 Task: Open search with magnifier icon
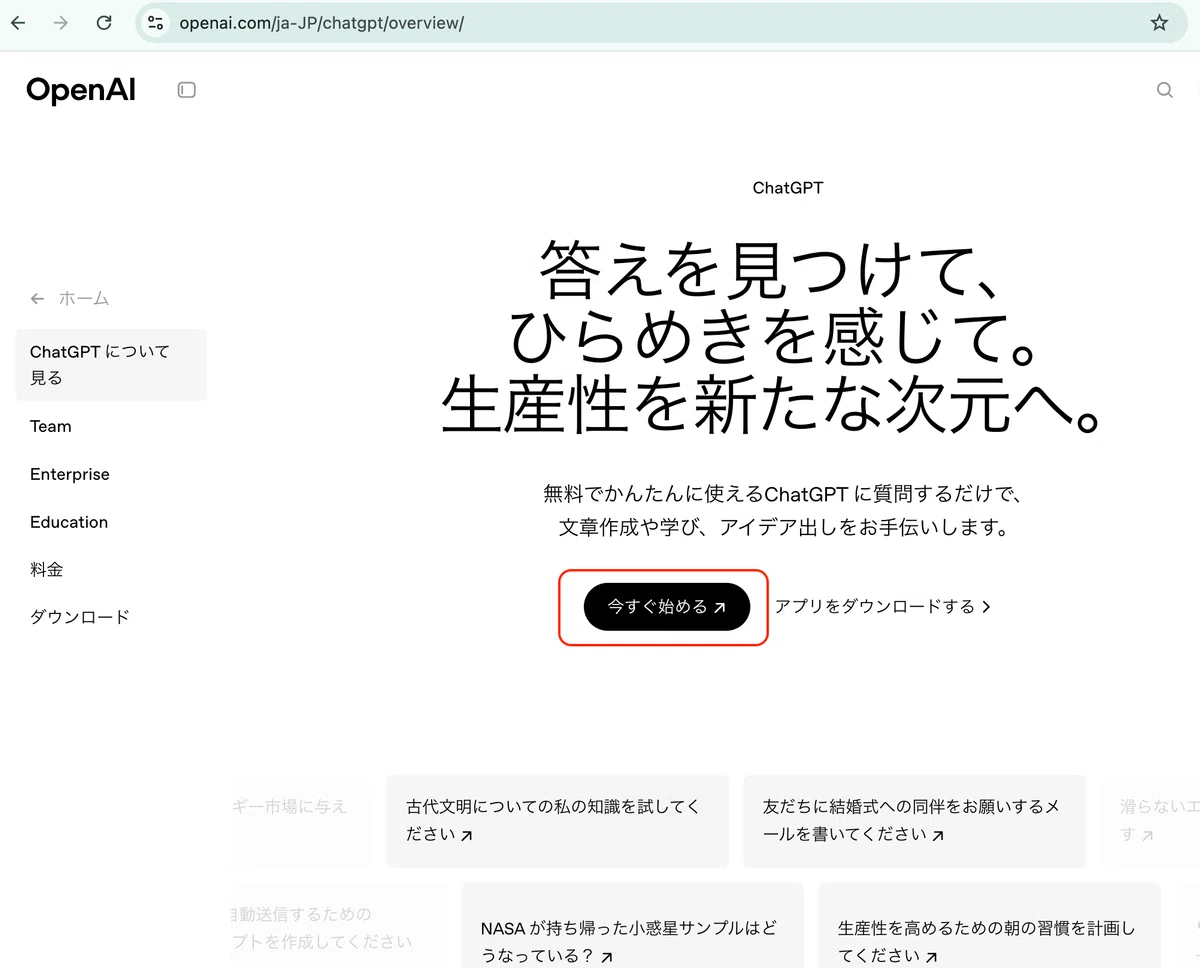pyautogui.click(x=1164, y=90)
